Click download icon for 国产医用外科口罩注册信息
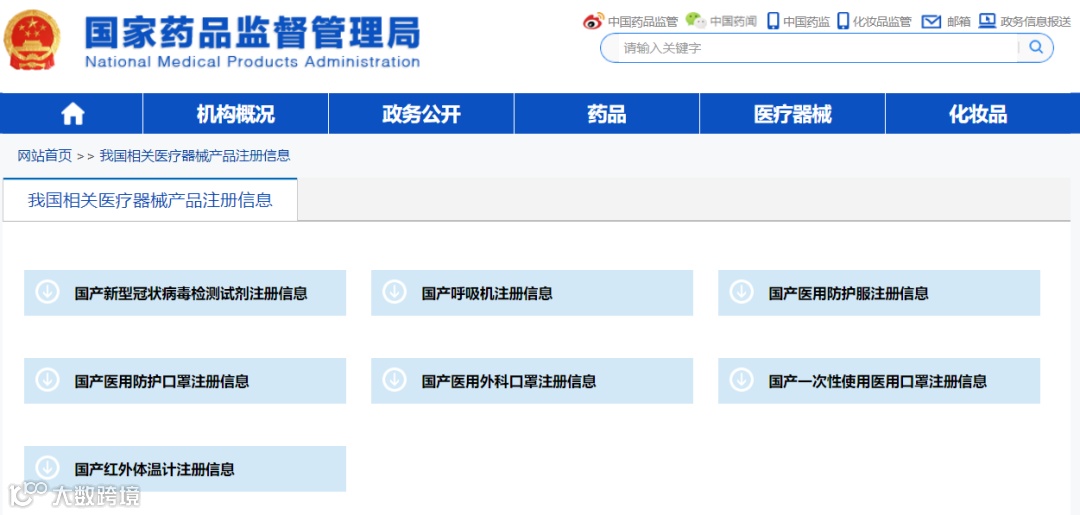This screenshot has height=515, width=1080. pos(394,380)
